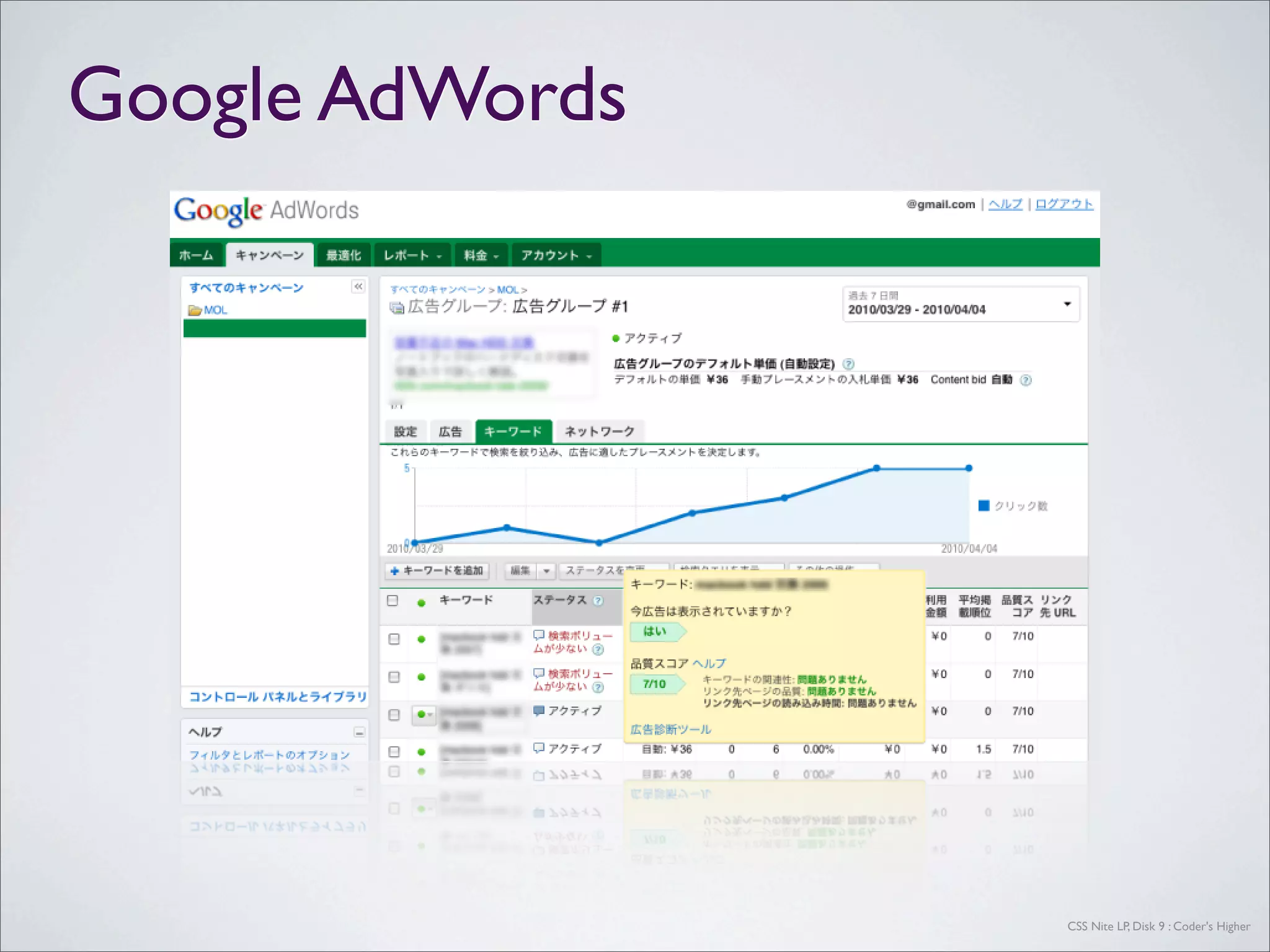
Task: Open the 最適化 tab
Action: pyautogui.click(x=343, y=255)
